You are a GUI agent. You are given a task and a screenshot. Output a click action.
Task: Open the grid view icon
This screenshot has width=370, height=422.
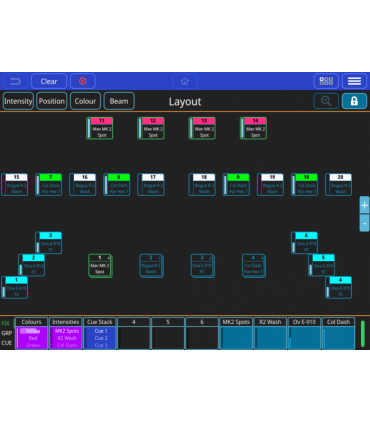[326, 81]
